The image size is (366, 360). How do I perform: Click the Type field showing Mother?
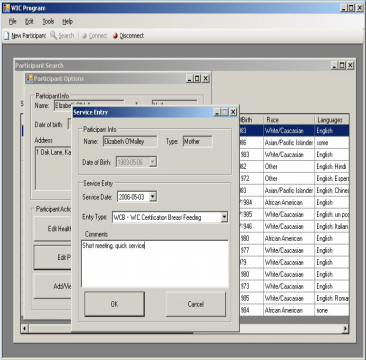tap(197, 142)
